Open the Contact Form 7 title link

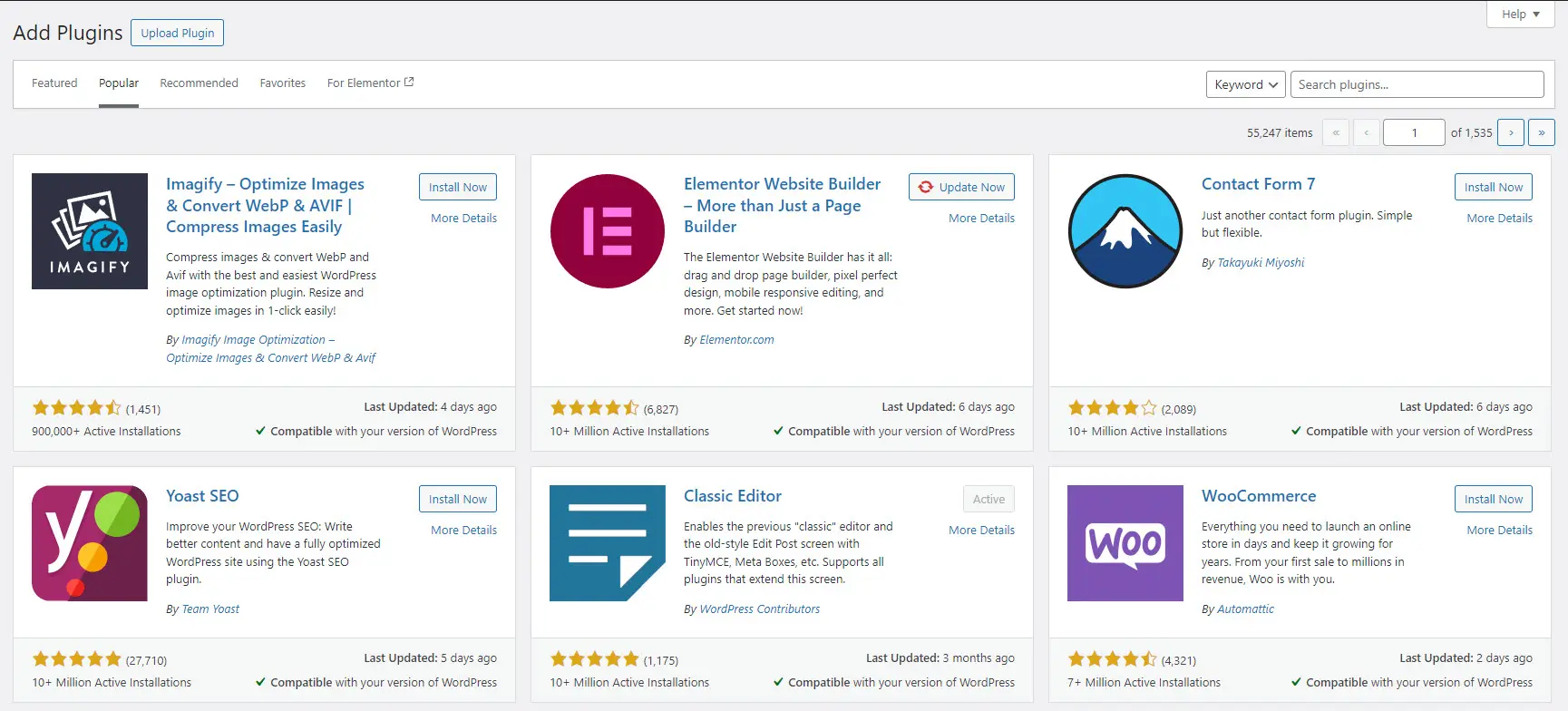[x=1258, y=184]
